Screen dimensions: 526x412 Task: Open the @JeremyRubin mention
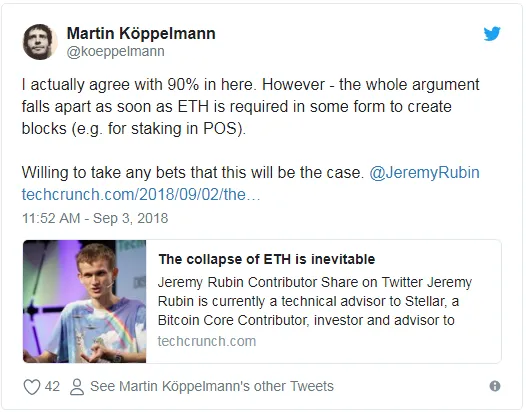coord(424,173)
